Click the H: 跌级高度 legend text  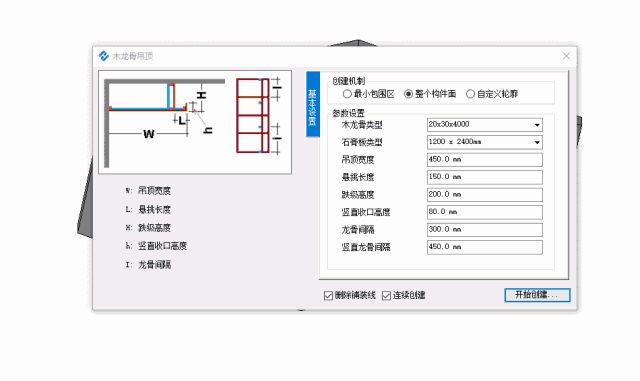pyautogui.click(x=148, y=228)
